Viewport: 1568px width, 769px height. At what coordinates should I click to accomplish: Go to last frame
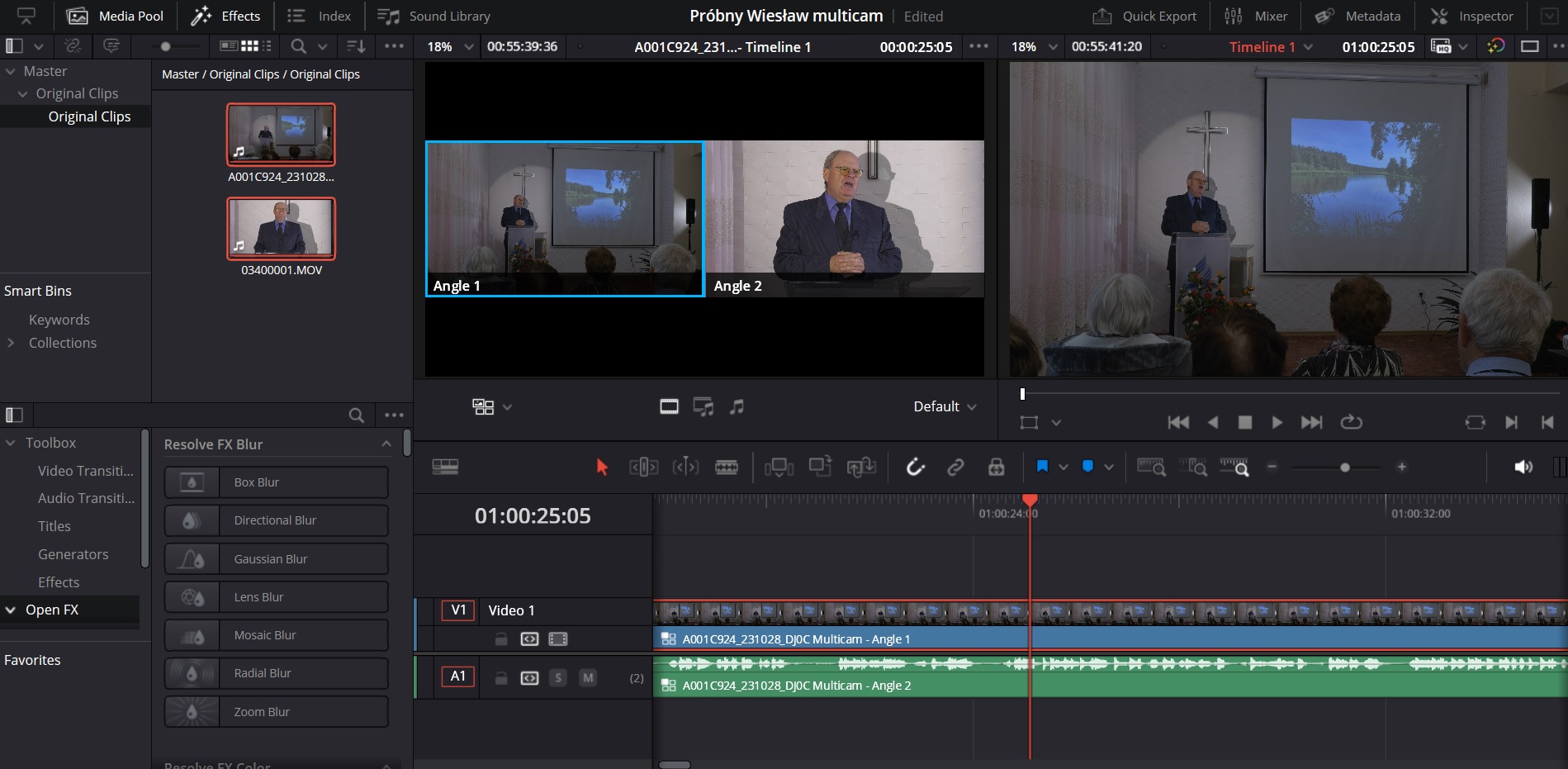click(1311, 422)
